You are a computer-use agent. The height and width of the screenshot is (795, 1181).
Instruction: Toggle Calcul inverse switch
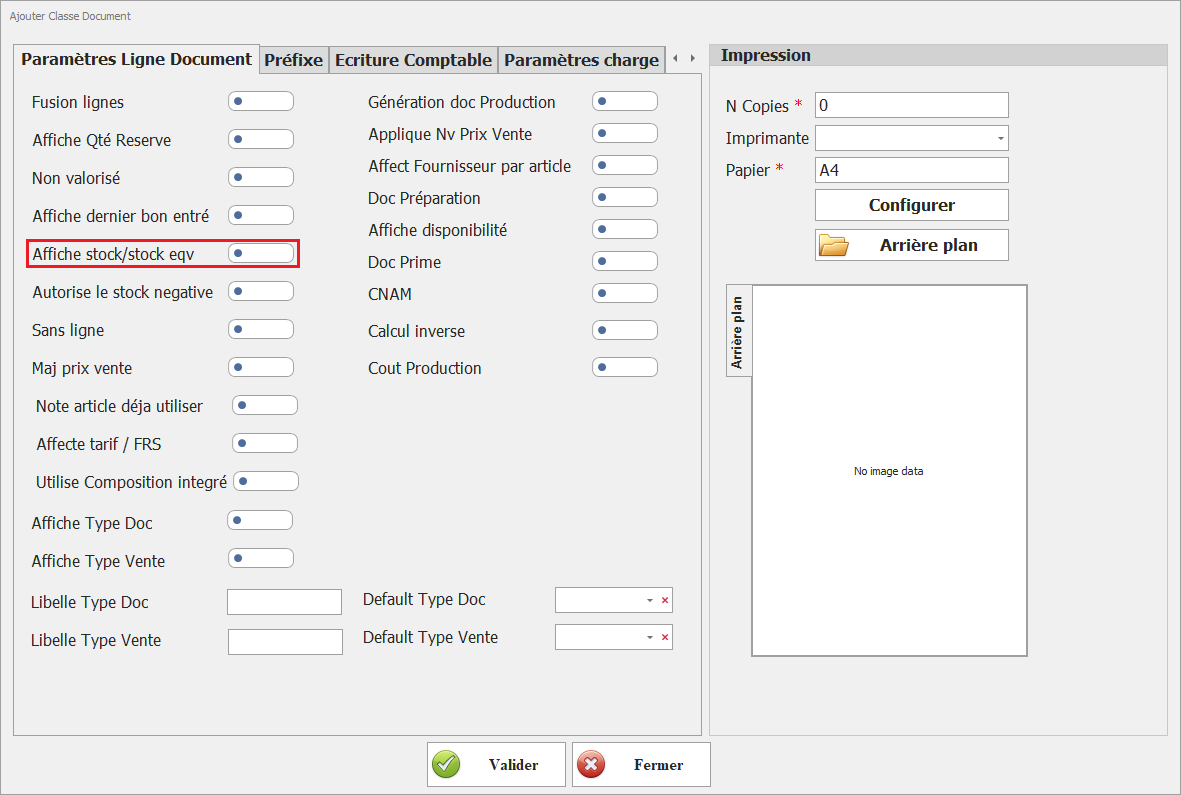pos(624,330)
